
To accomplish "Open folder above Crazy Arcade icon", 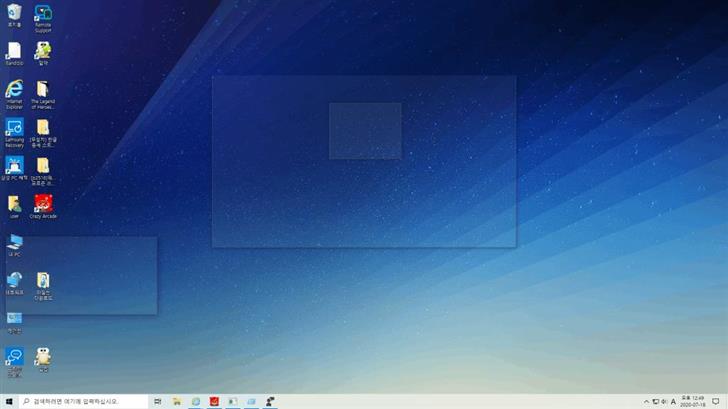I will pyautogui.click(x=43, y=171).
